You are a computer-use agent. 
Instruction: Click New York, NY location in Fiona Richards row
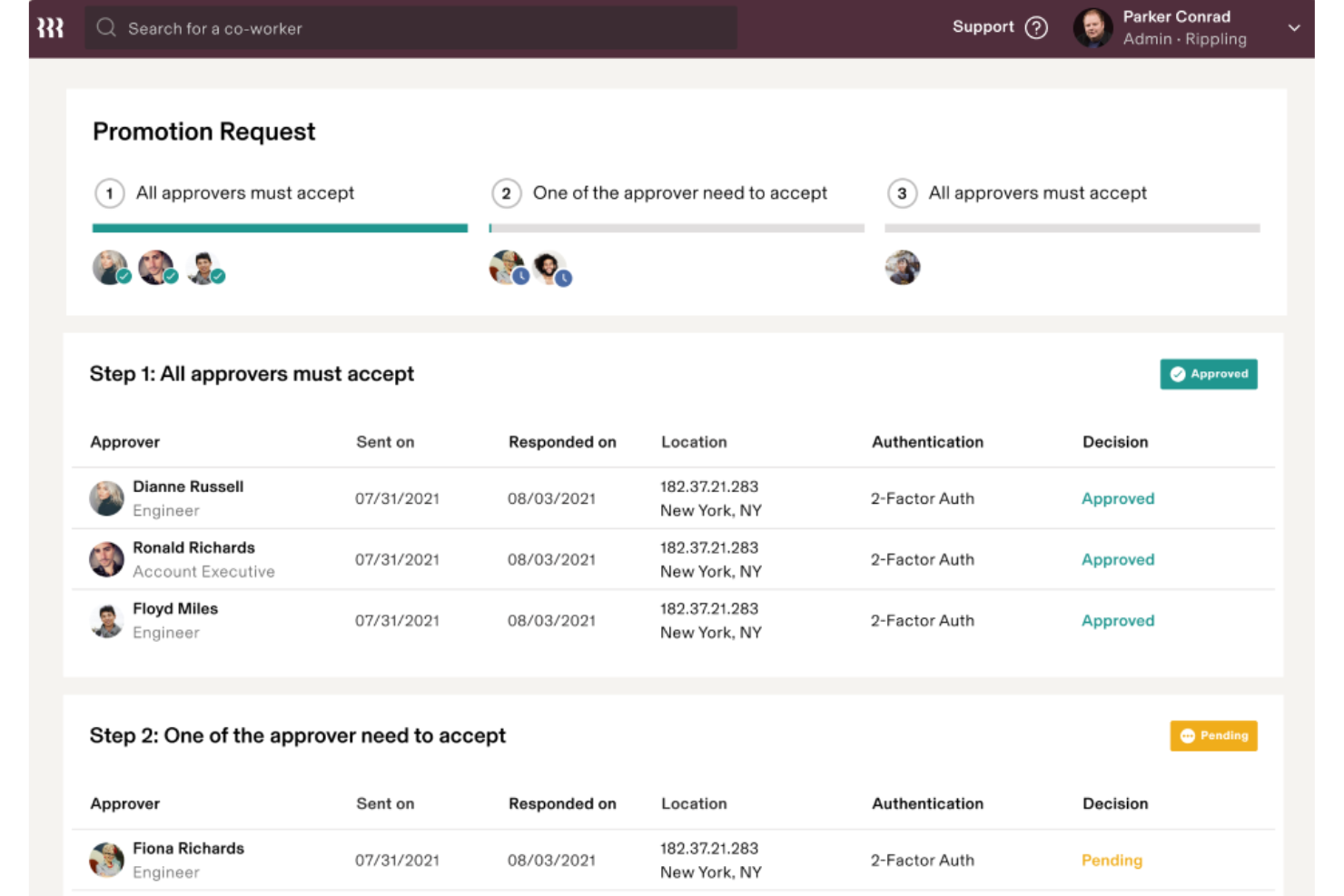(x=711, y=872)
